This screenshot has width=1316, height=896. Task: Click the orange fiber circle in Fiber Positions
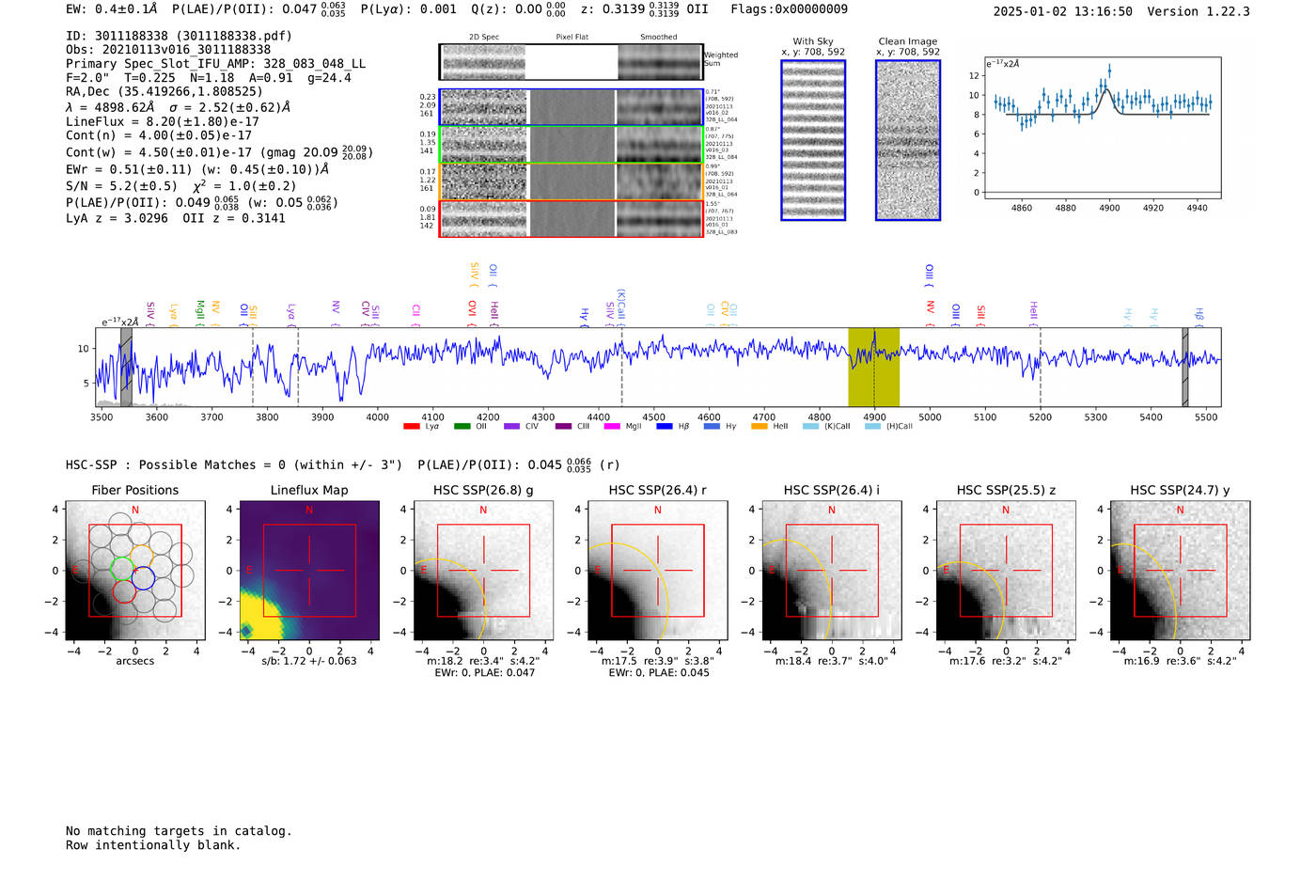pyautogui.click(x=141, y=556)
